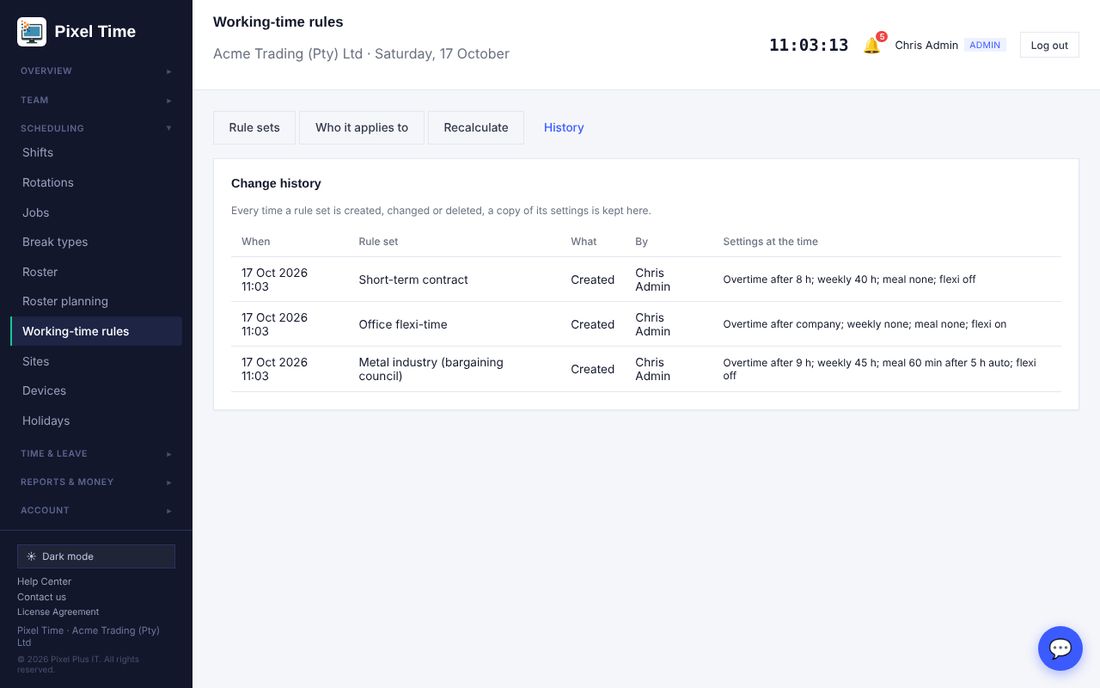Open the notifications bell
Screen dimensions: 1100x688
tap(872, 46)
